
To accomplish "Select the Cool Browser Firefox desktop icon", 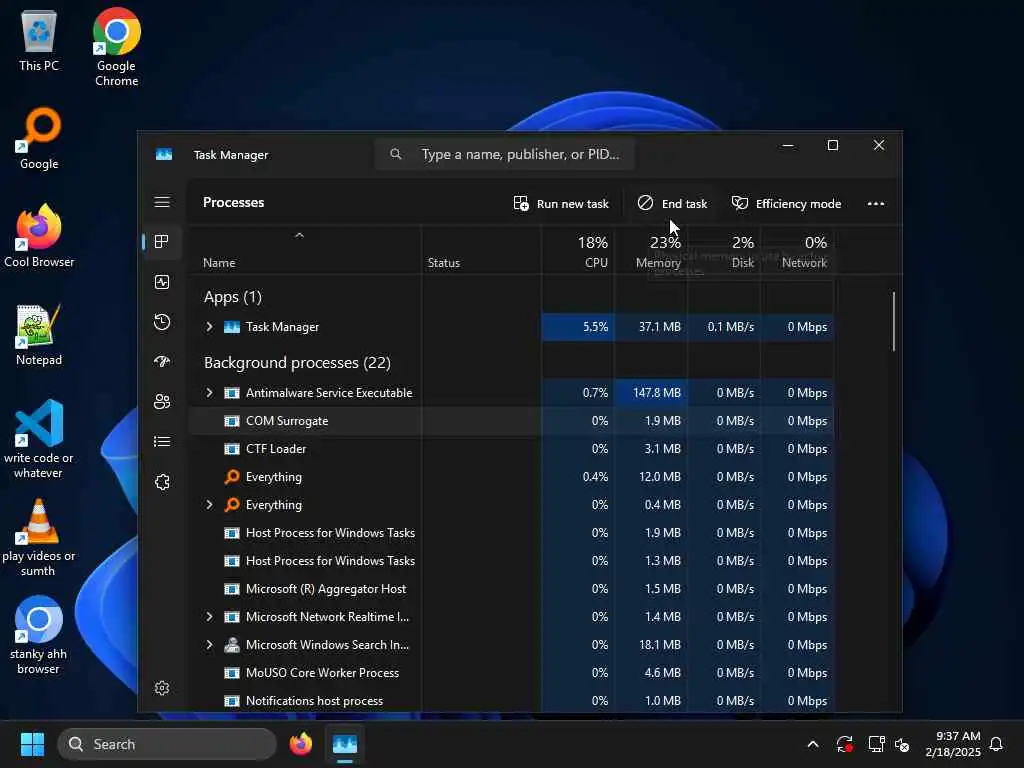I will [x=39, y=236].
